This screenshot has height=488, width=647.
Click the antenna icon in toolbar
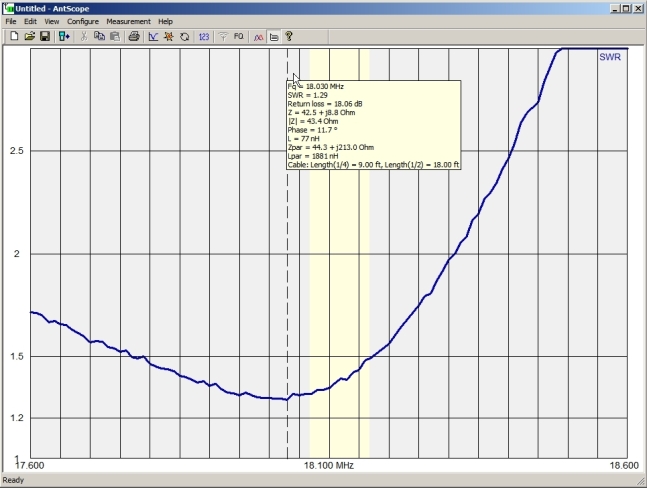pos(223,37)
